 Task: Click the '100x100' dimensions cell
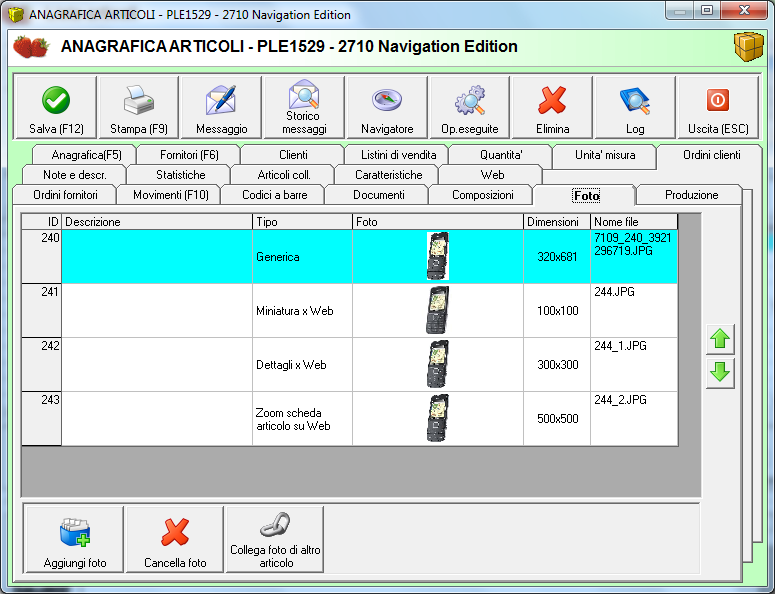click(x=557, y=311)
